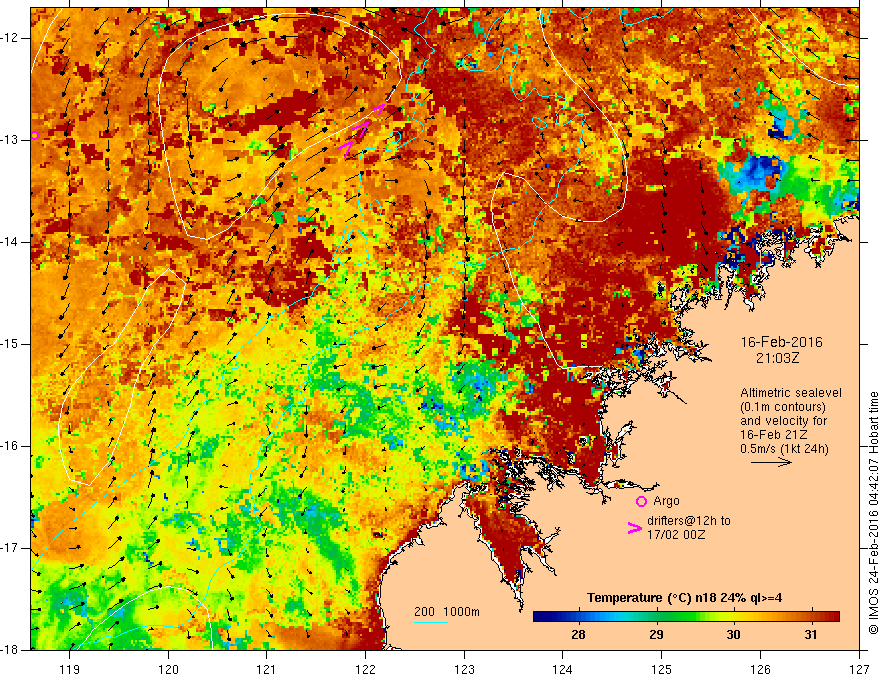Click the latitude axis label "-14"
Screen dimensions: 880x680
click(x=10, y=242)
